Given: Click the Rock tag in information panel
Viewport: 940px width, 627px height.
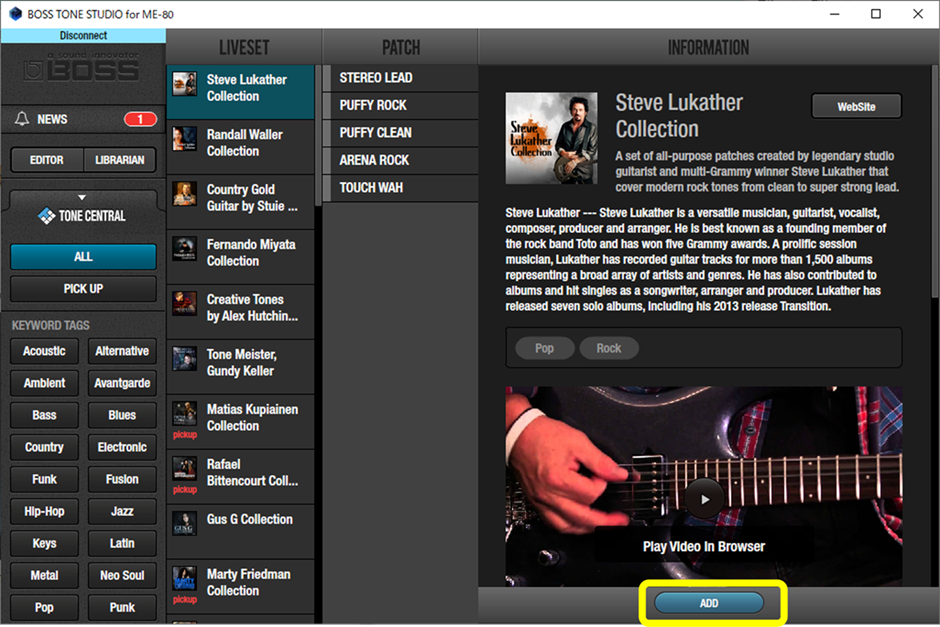Looking at the screenshot, I should [x=608, y=348].
